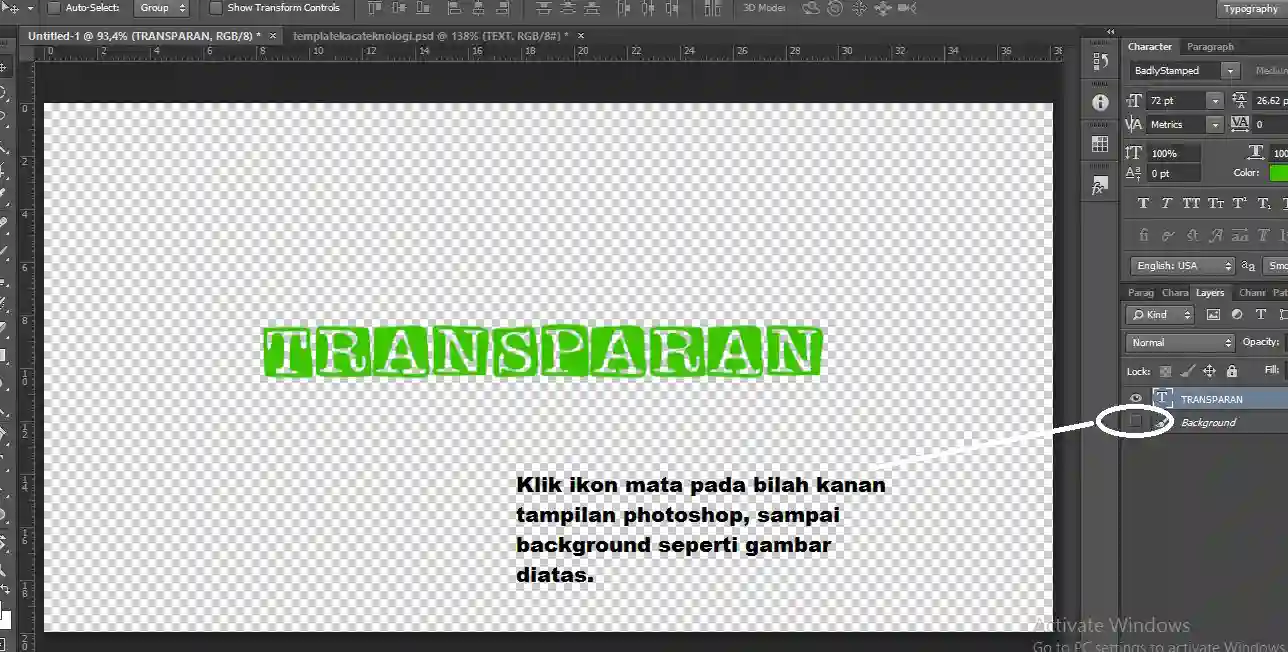
Task: Select 3D pan mode icon
Action: tap(859, 8)
